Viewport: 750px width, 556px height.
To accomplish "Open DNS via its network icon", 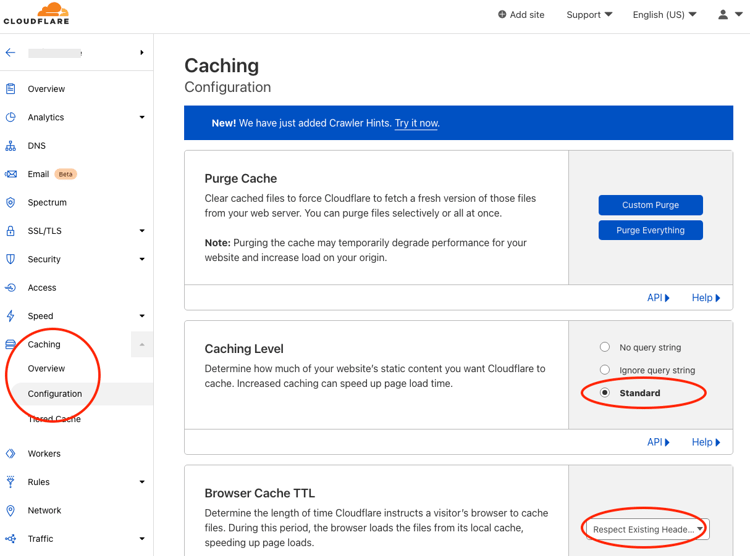I will pyautogui.click(x=11, y=146).
